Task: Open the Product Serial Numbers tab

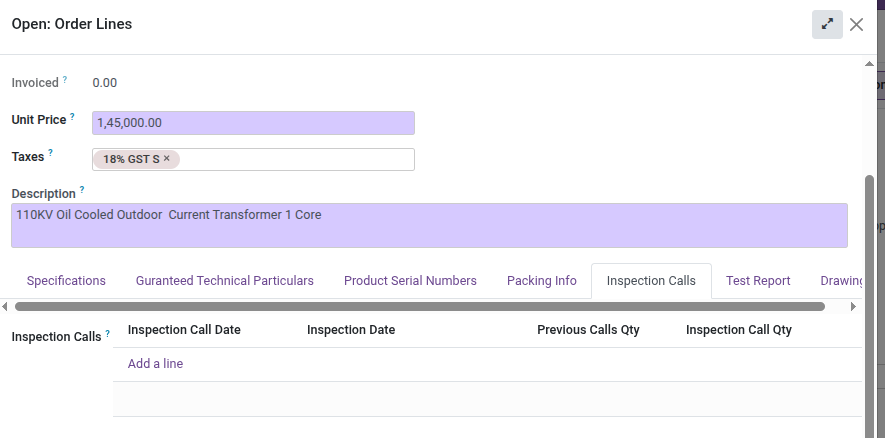Action: (410, 281)
